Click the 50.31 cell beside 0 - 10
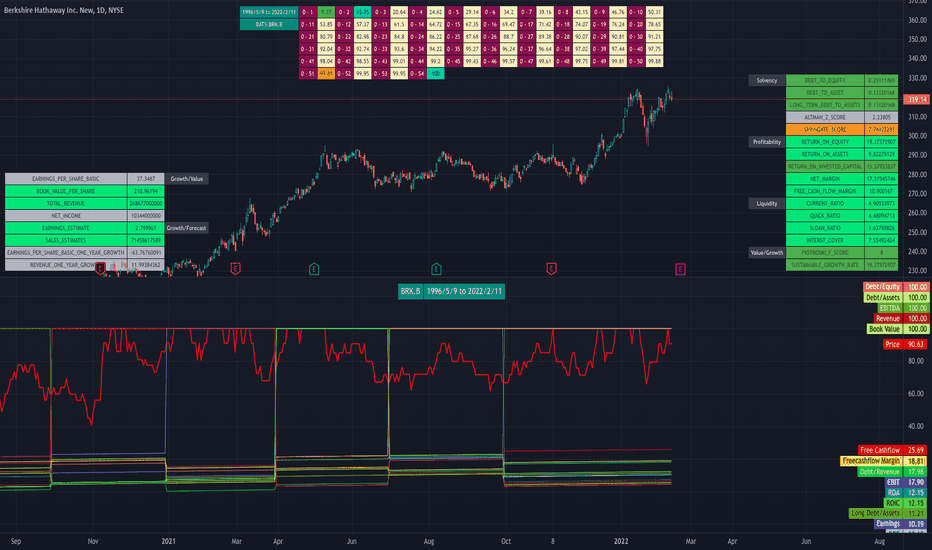Image resolution: width=932 pixels, height=550 pixels. pos(654,12)
